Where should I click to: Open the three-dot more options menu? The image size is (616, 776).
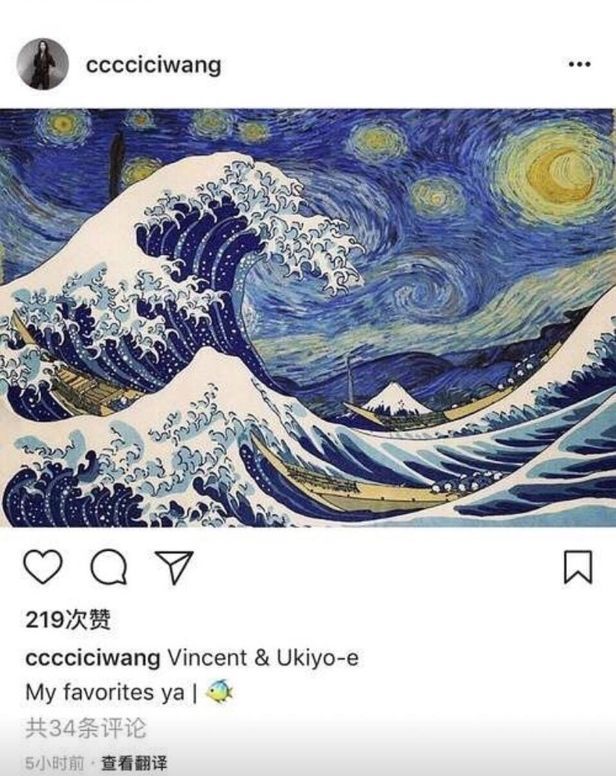point(579,64)
